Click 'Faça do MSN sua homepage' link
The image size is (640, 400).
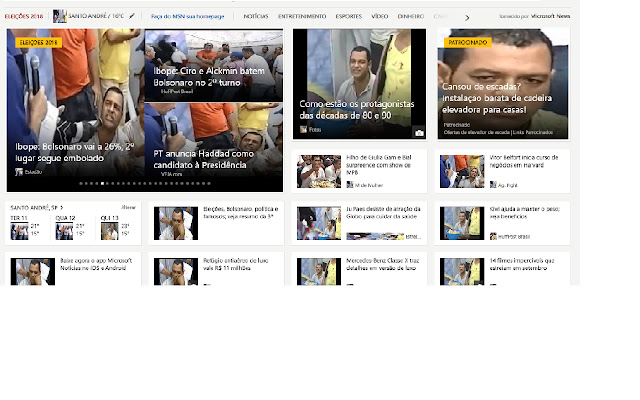(x=188, y=16)
